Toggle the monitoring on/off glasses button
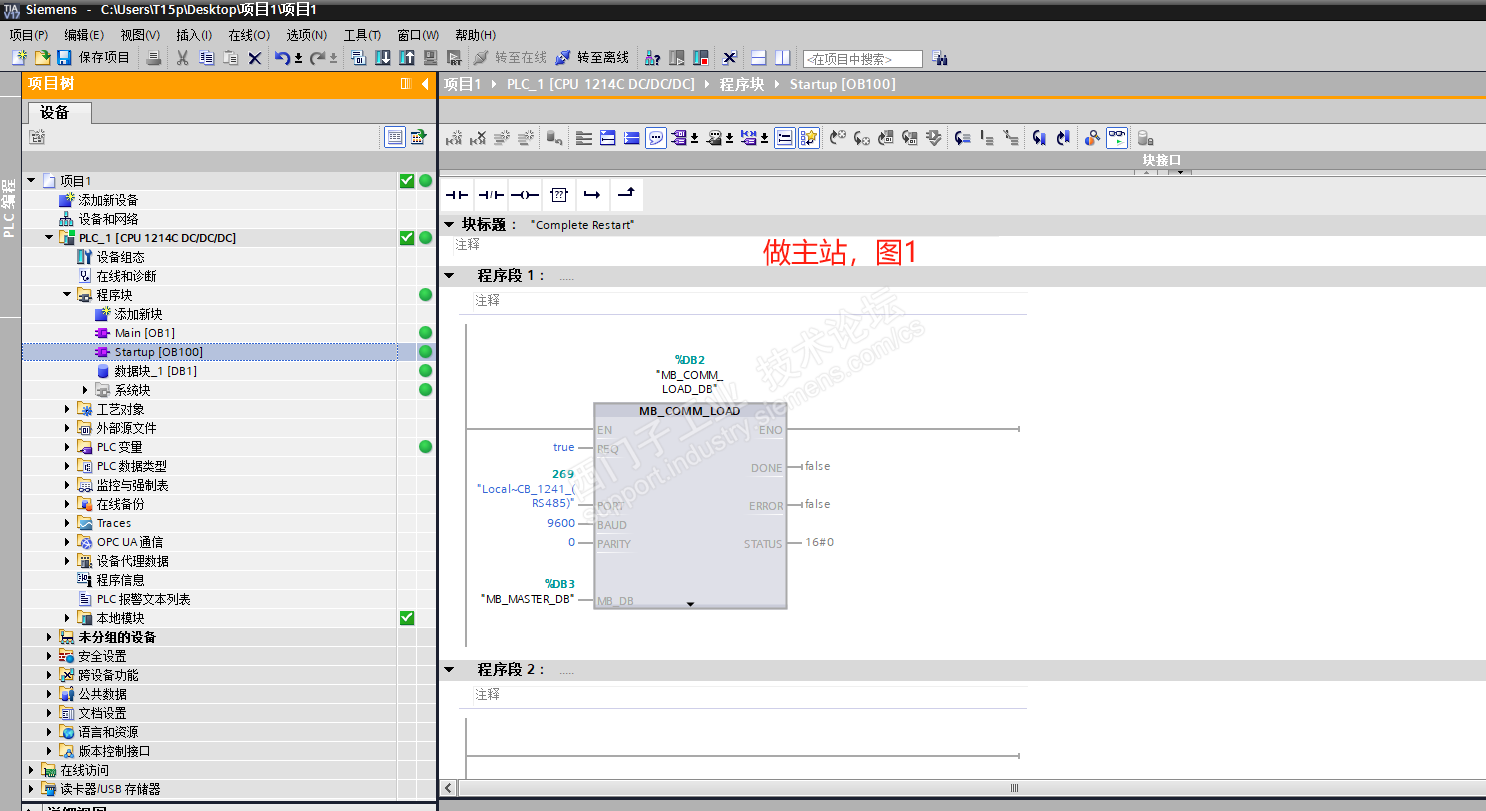The image size is (1486, 811). coord(1117,138)
